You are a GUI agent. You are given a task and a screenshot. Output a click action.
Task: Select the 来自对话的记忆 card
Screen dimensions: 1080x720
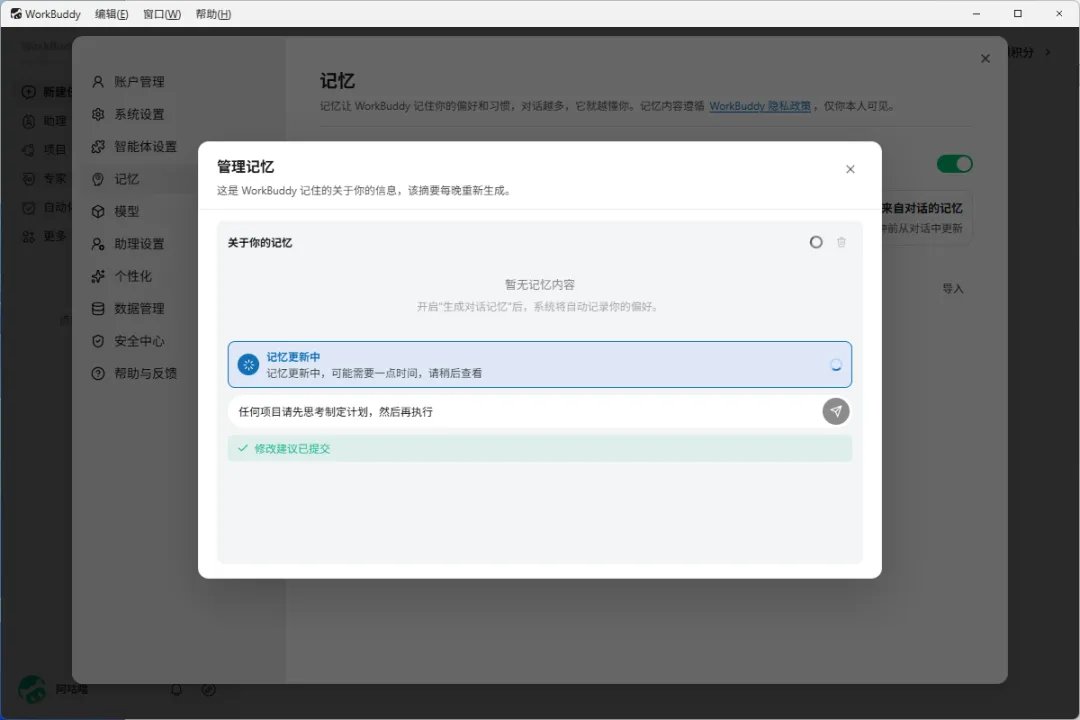point(926,217)
